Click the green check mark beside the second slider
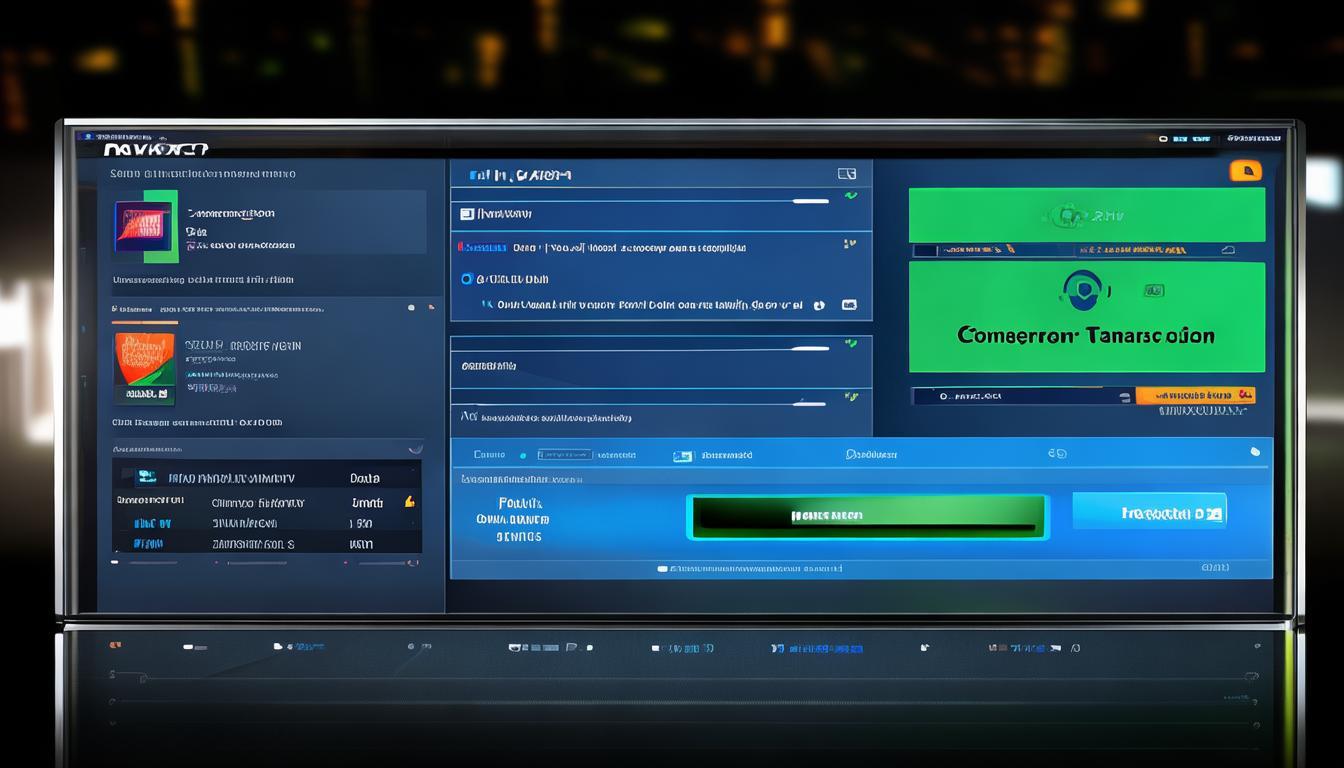1344x768 pixels. coord(851,343)
